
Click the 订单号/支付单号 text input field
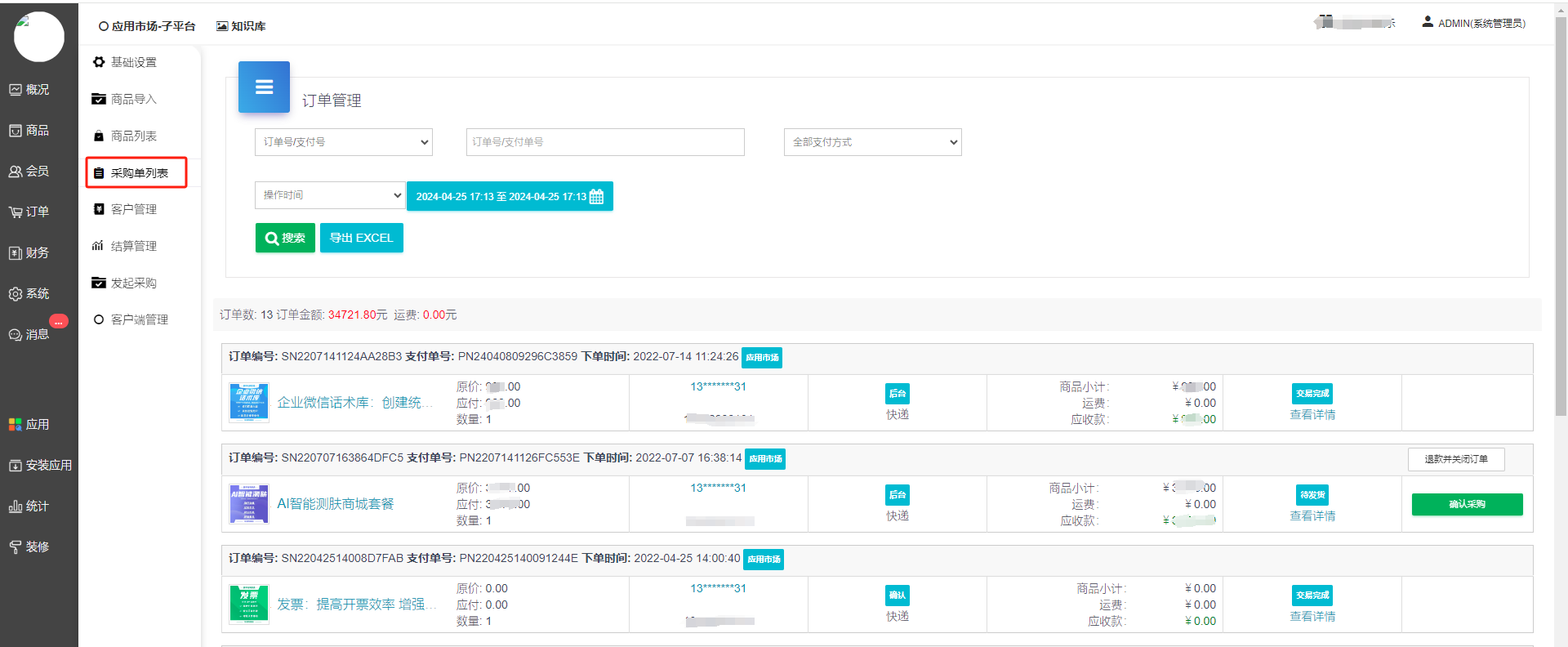604,142
